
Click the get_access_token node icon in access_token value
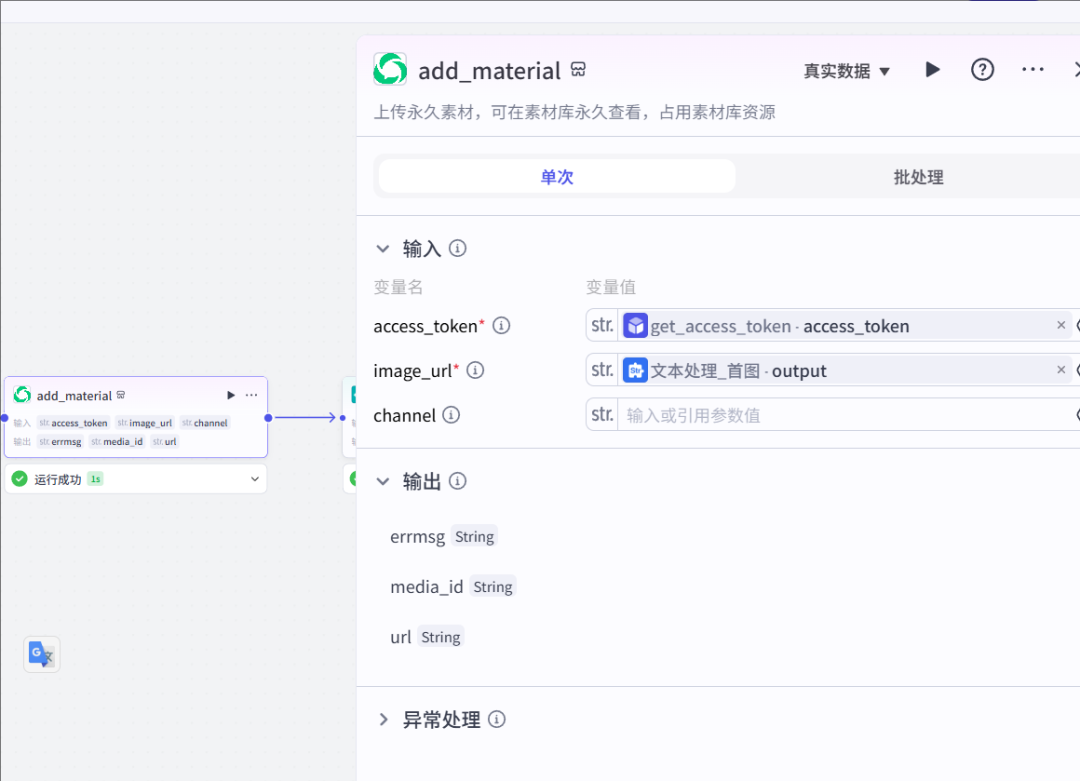click(x=635, y=325)
